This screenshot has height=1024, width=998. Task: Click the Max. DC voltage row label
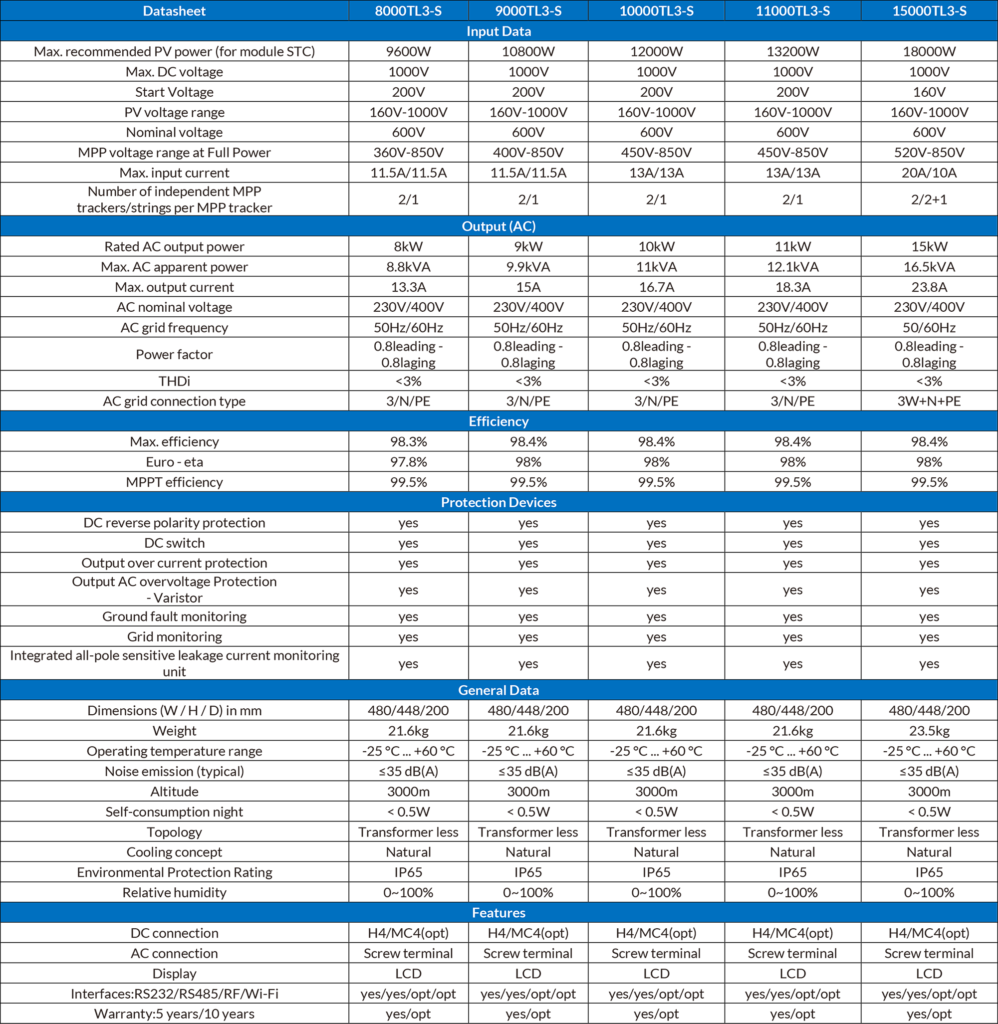coord(174,72)
